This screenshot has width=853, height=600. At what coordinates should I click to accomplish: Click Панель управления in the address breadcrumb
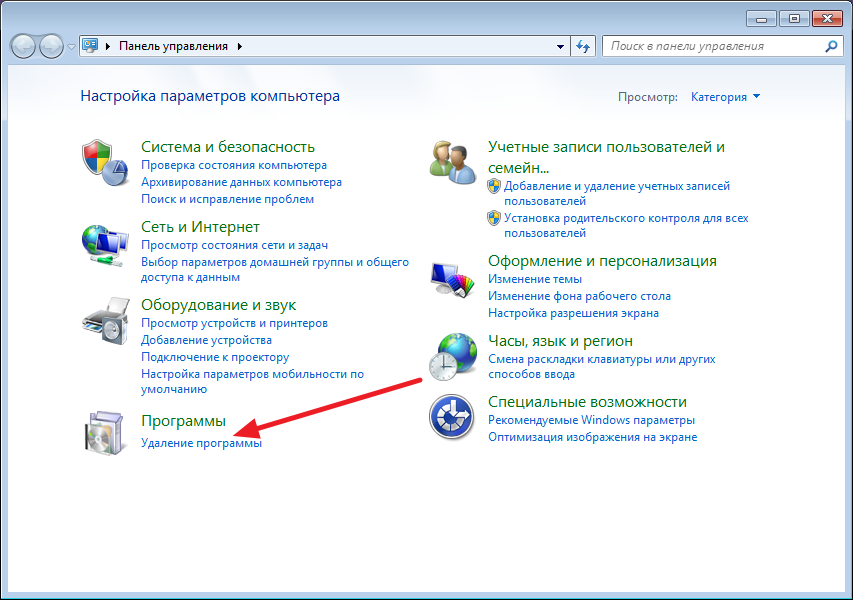[173, 46]
